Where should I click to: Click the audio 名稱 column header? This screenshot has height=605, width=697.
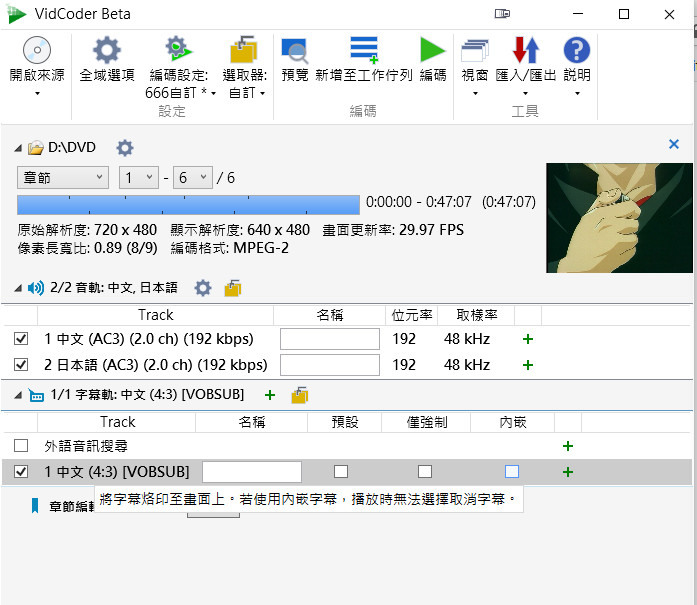pos(329,315)
